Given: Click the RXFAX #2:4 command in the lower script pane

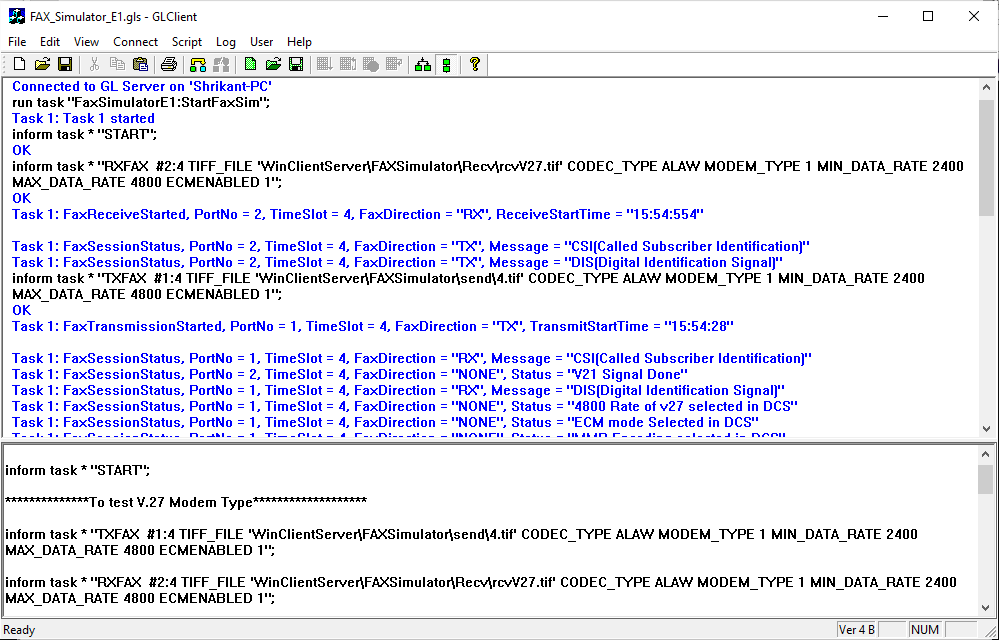Looking at the screenshot, I should click(480, 590).
